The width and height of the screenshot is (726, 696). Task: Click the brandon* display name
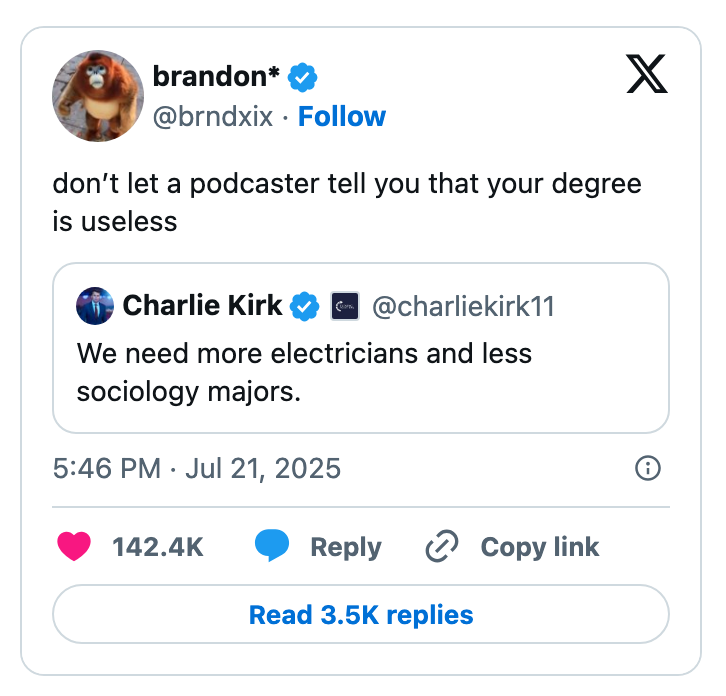[x=216, y=76]
